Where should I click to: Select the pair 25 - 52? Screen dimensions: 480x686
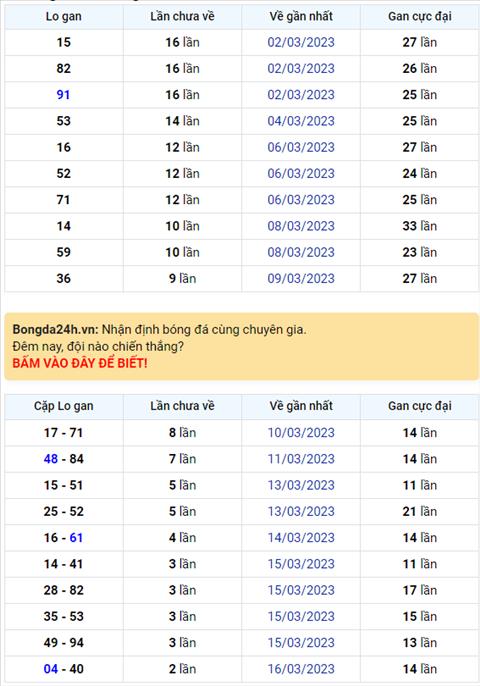(x=63, y=511)
